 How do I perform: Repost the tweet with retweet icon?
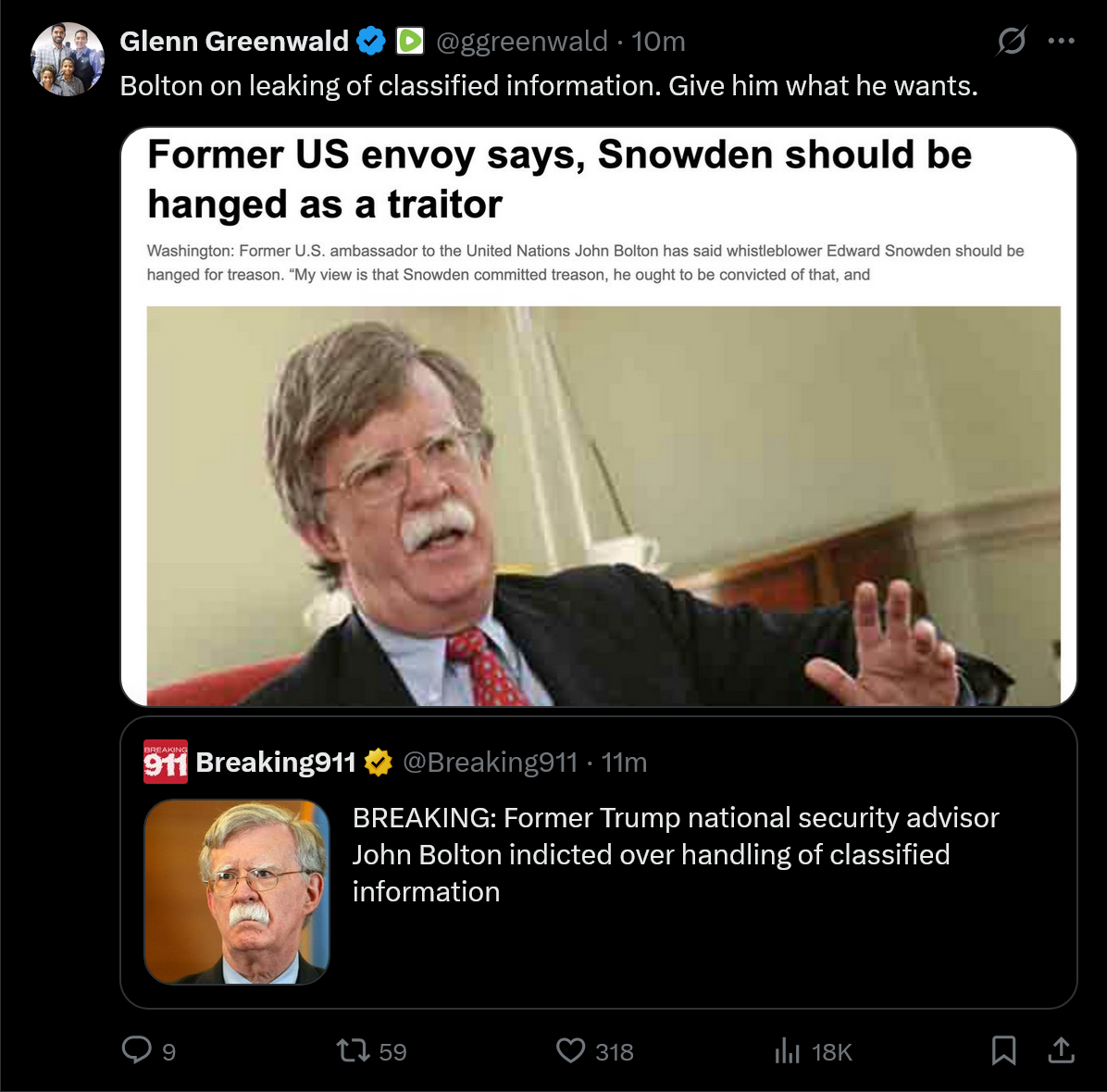coord(353,1050)
